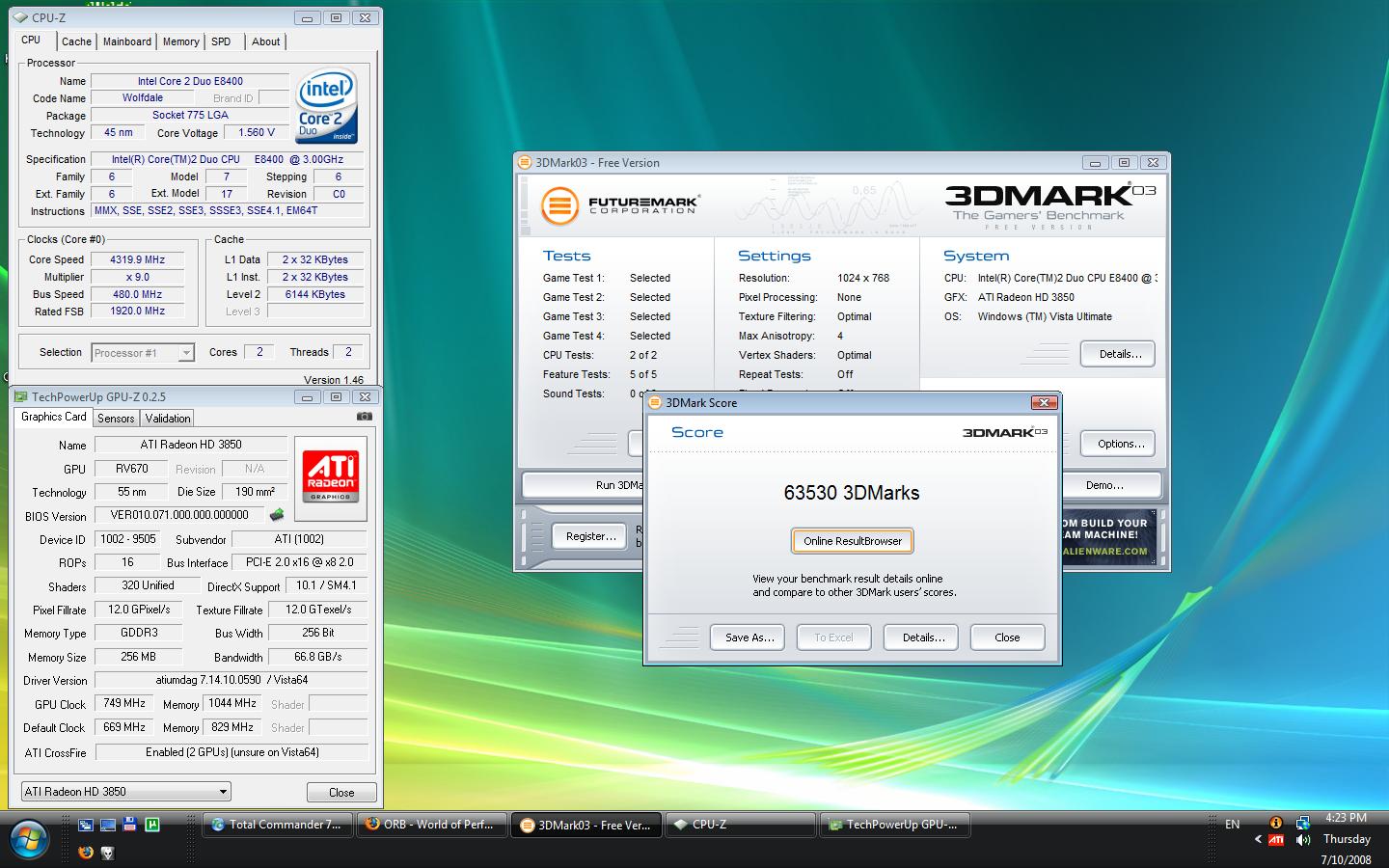Open the volume speaker tray icon
Screen dimensions: 1389x868
click(x=1302, y=840)
